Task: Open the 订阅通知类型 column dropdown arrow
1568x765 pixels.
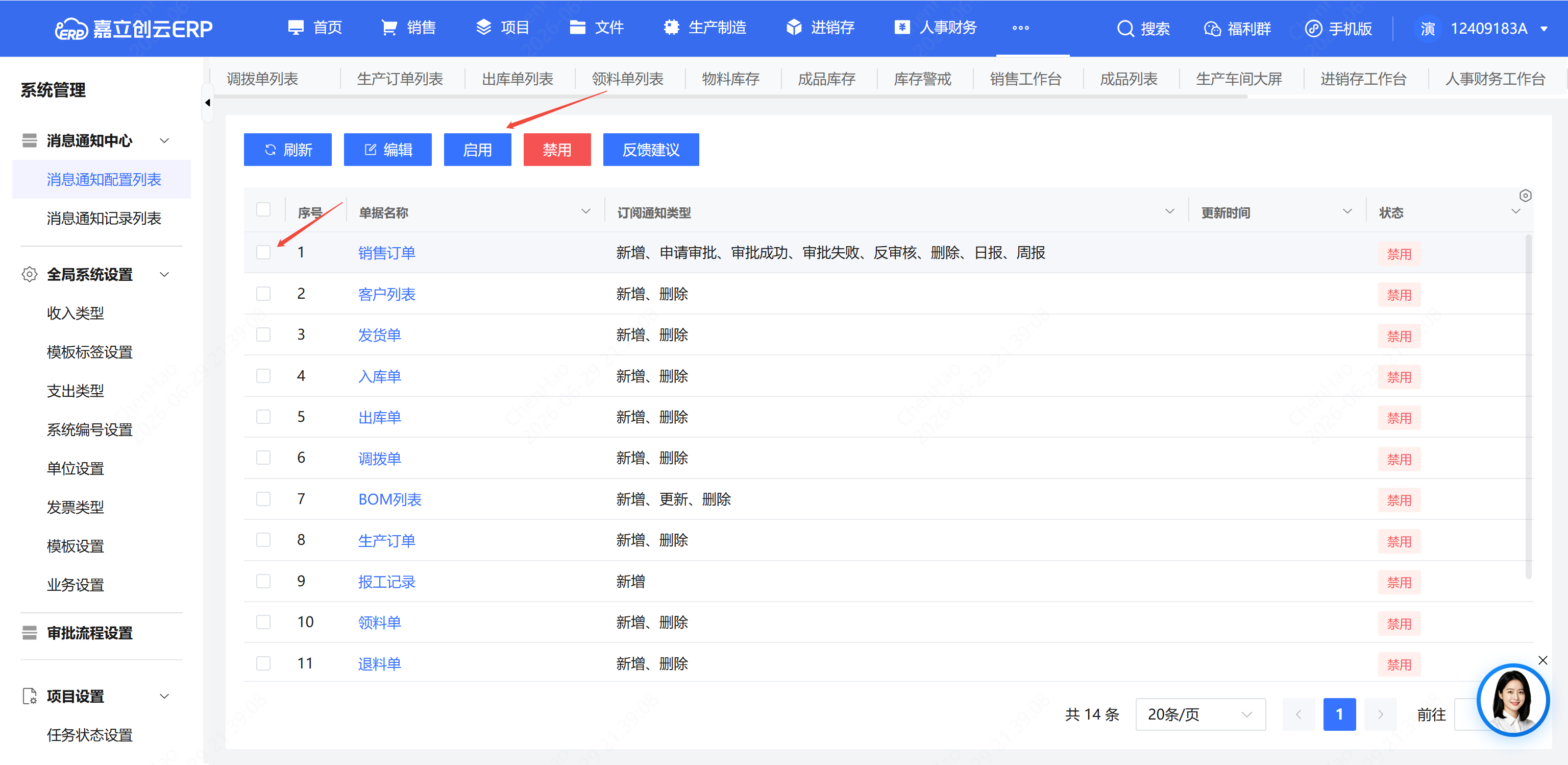Action: pyautogui.click(x=1169, y=211)
